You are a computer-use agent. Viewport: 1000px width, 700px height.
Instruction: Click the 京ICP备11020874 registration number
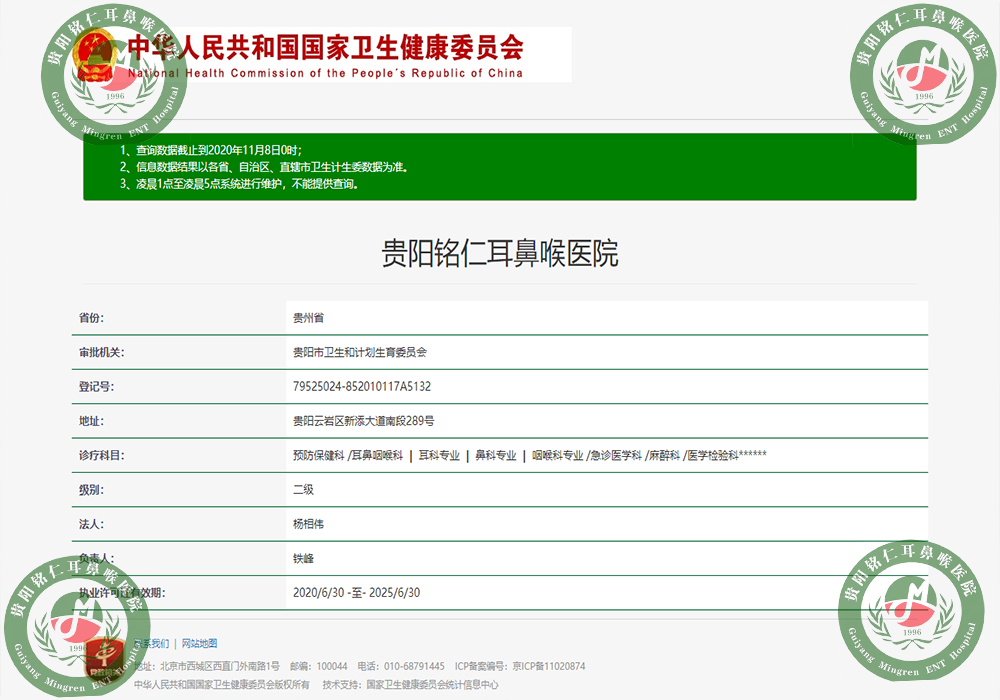[x=549, y=666]
